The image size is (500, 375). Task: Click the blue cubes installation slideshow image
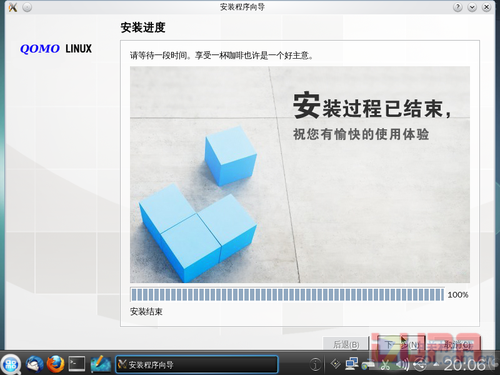pos(300,174)
